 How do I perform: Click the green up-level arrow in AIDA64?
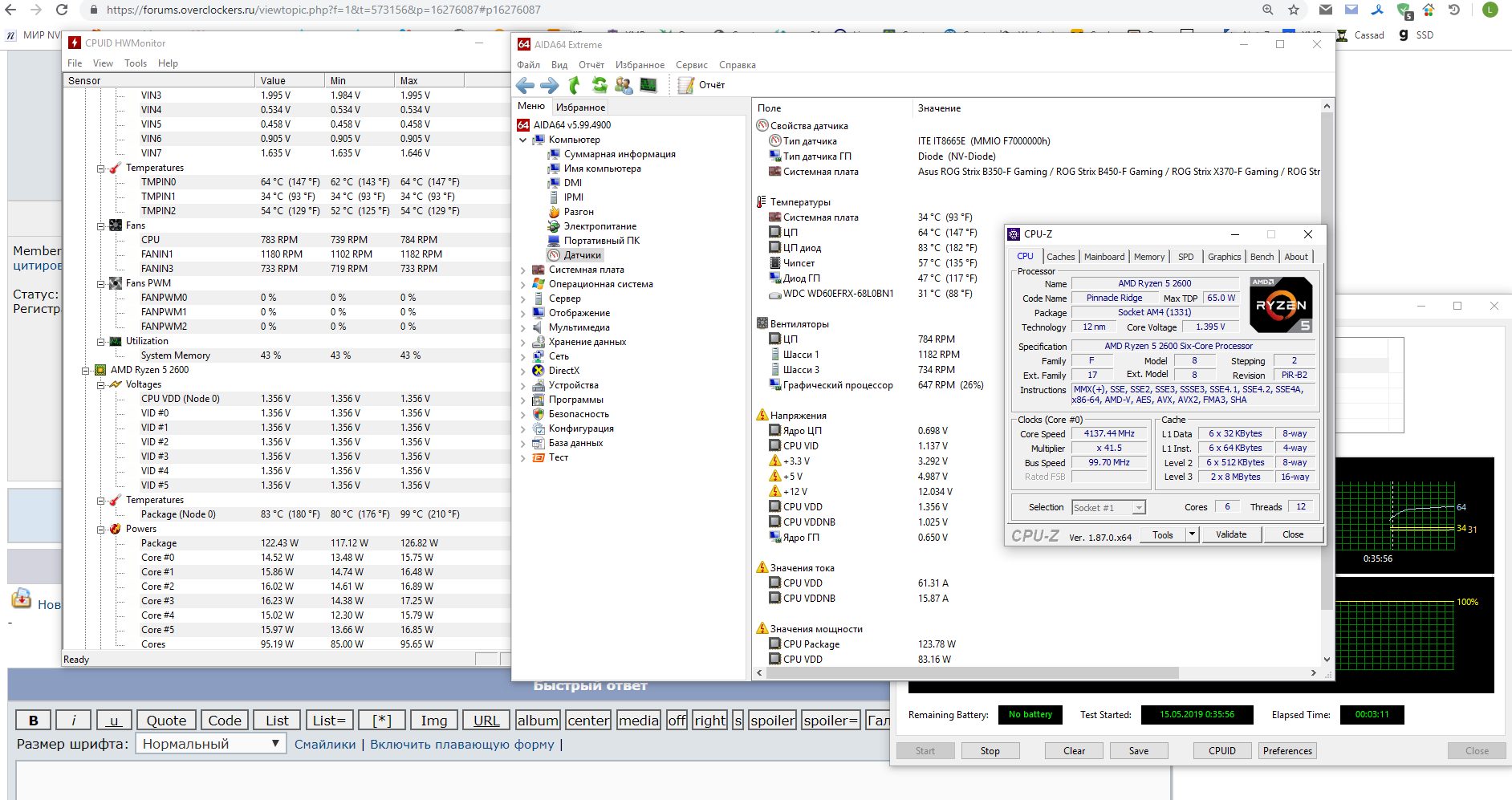(574, 85)
